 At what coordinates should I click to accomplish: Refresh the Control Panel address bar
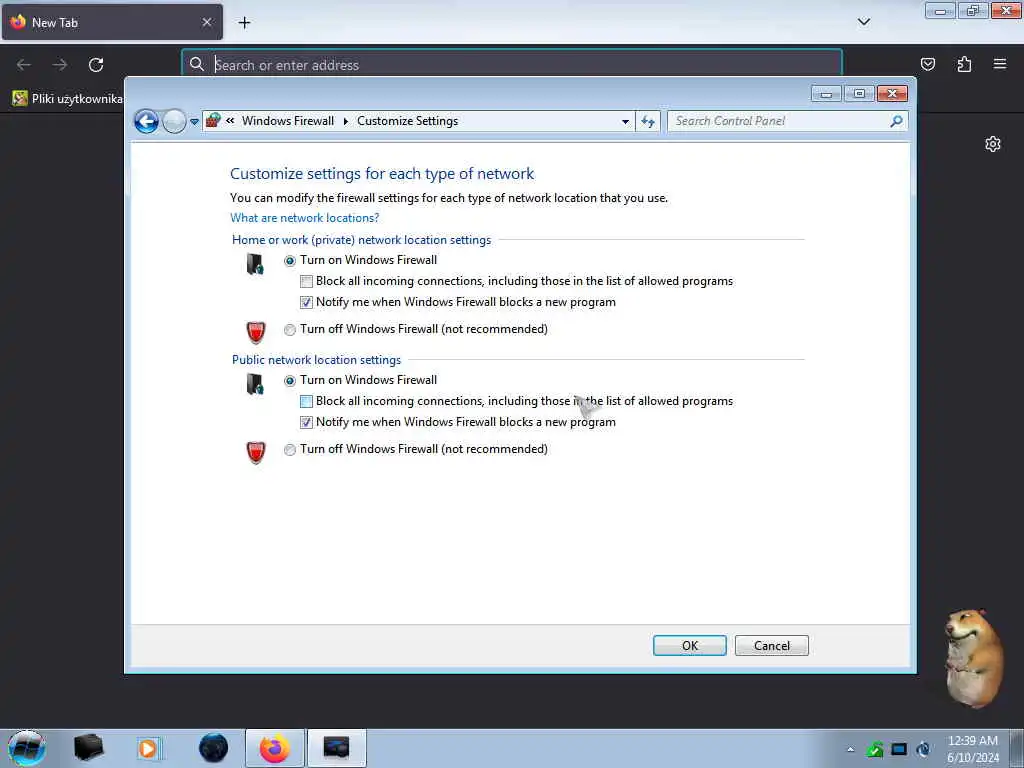(x=648, y=121)
